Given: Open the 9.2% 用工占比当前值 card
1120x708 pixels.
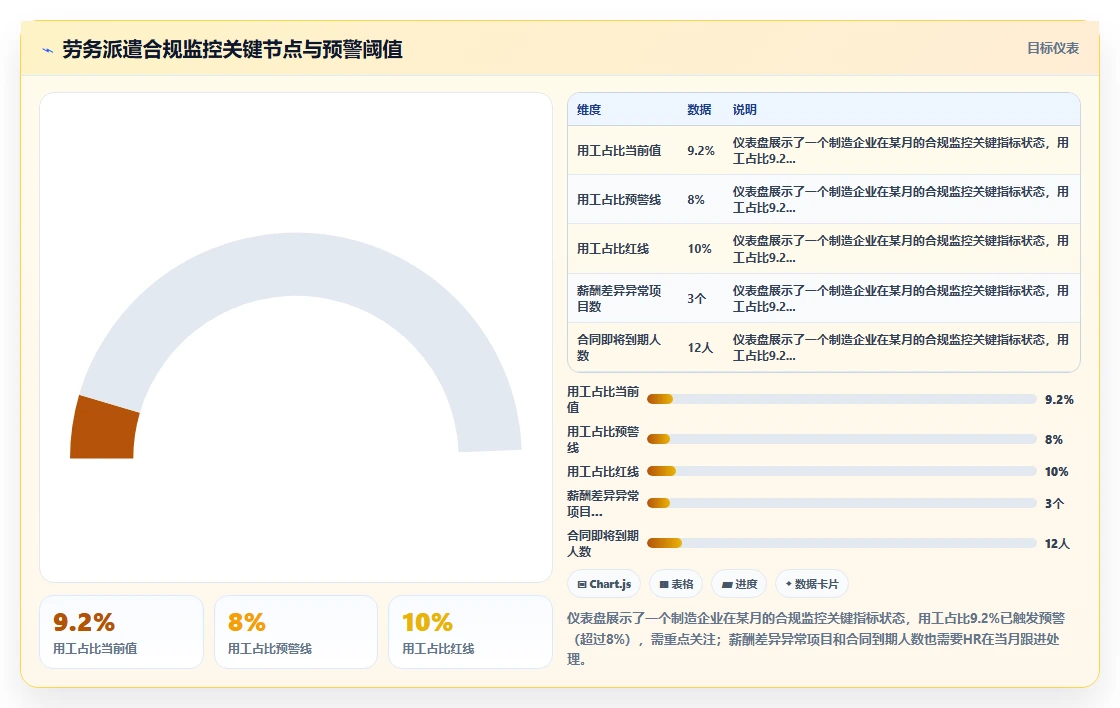Looking at the screenshot, I should pyautogui.click(x=121, y=632).
